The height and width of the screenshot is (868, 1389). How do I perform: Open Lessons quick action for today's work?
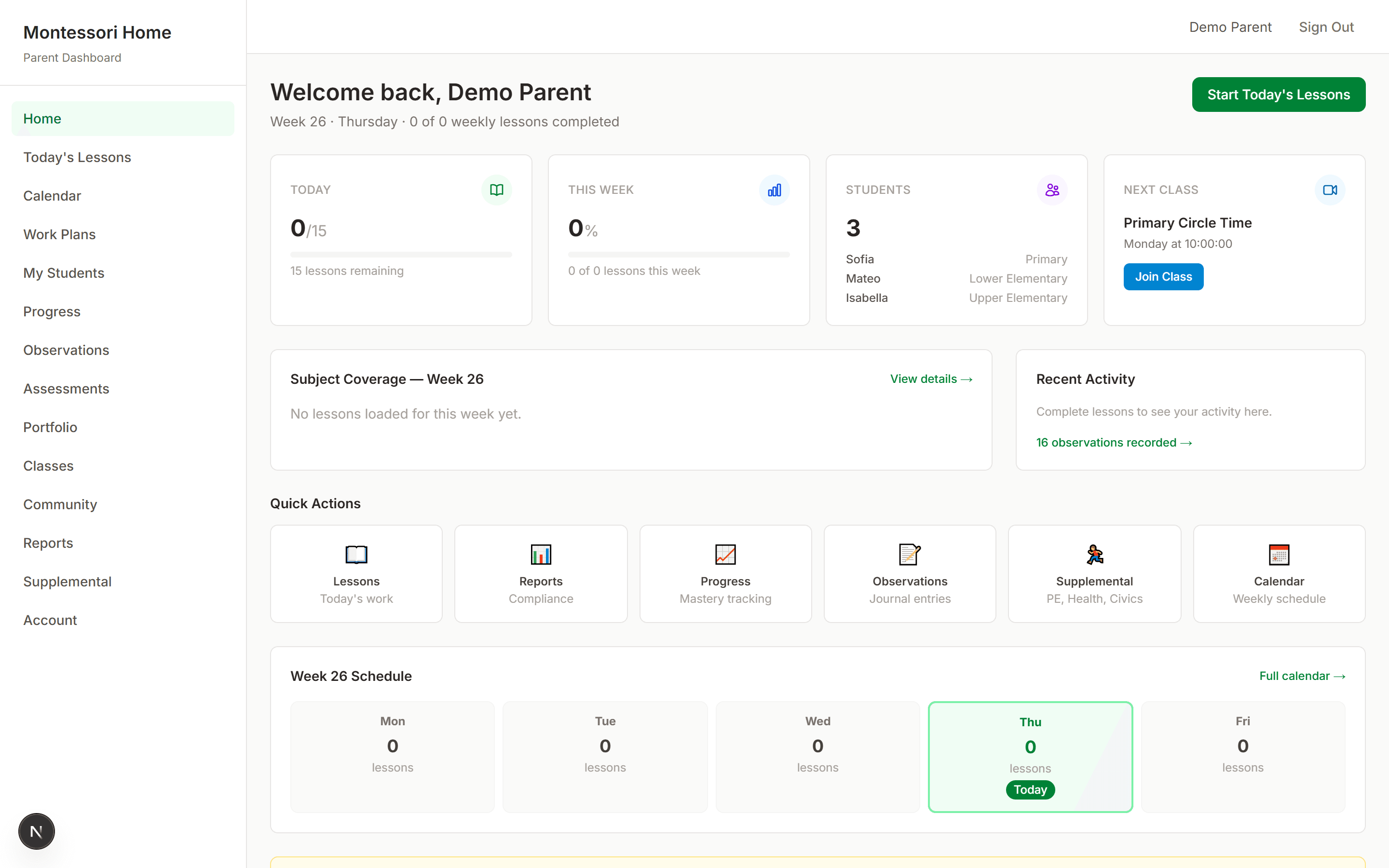[x=356, y=573]
